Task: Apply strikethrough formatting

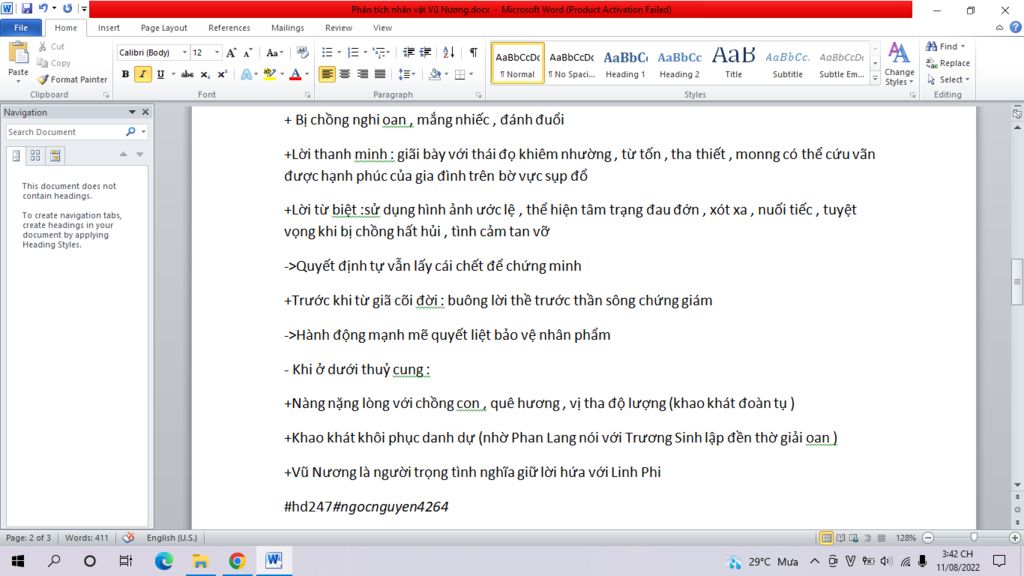Action: point(187,74)
